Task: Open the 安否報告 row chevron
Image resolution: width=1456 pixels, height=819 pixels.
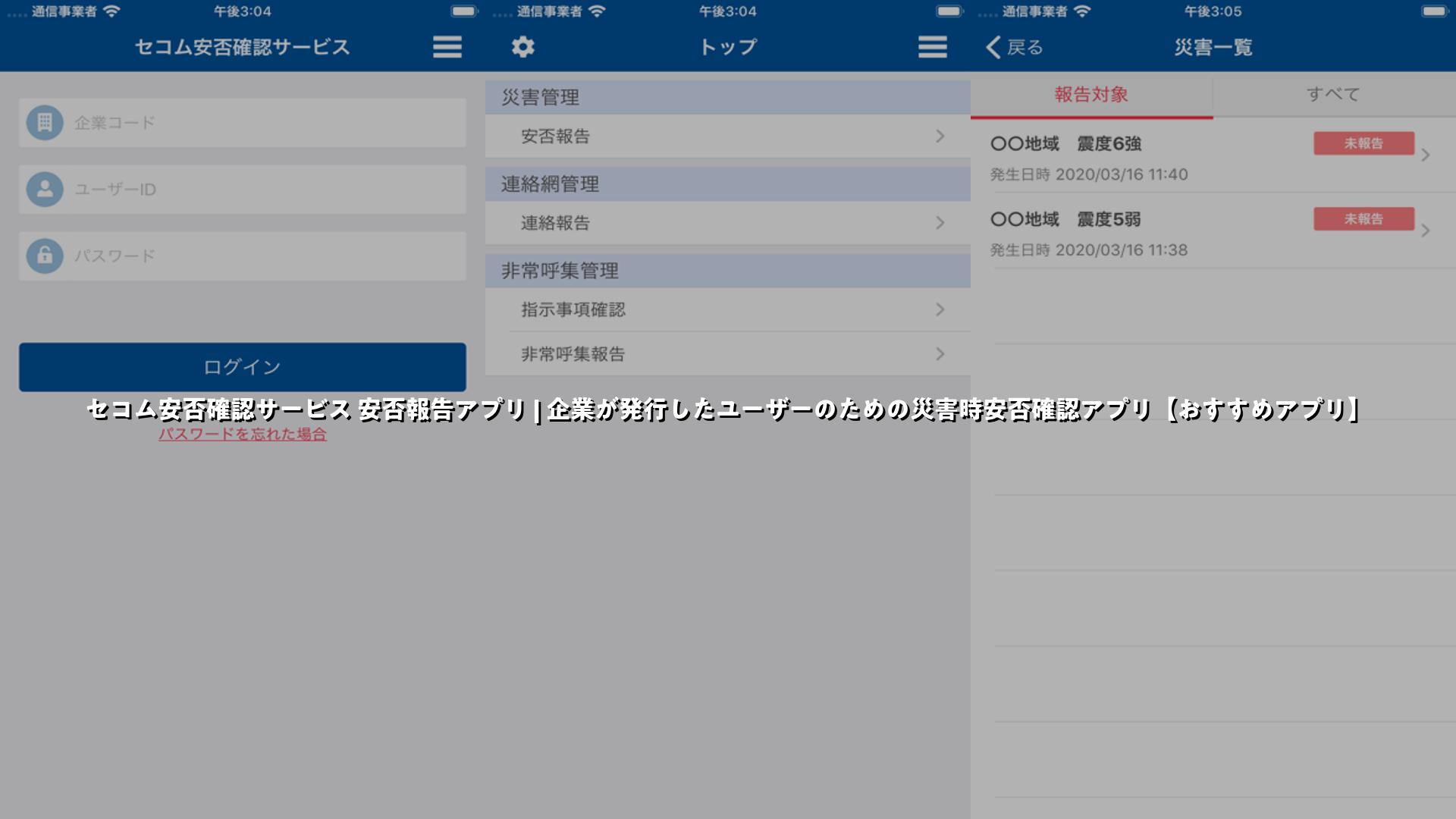Action: click(x=940, y=136)
